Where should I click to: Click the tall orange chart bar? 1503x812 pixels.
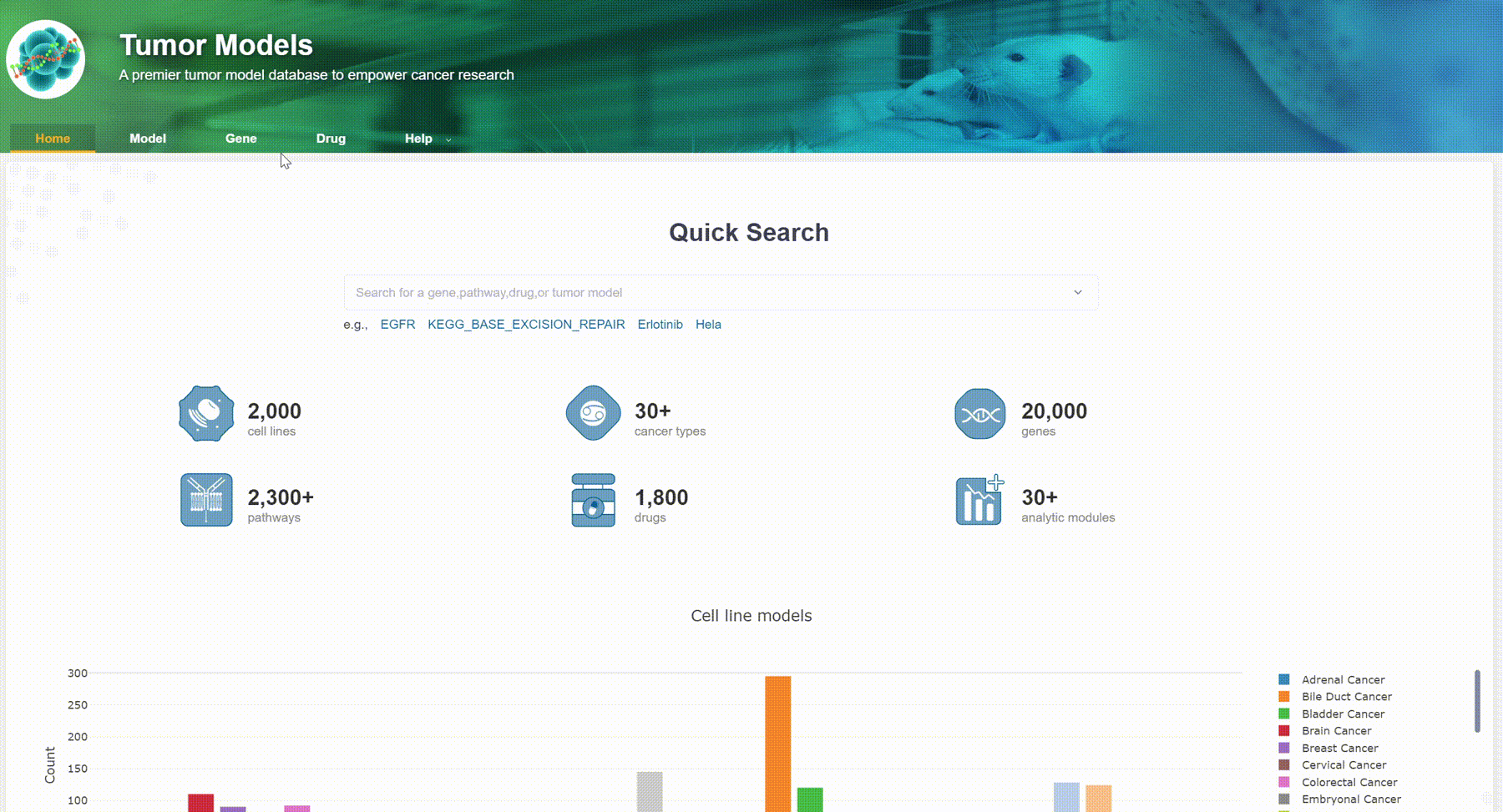[777, 743]
